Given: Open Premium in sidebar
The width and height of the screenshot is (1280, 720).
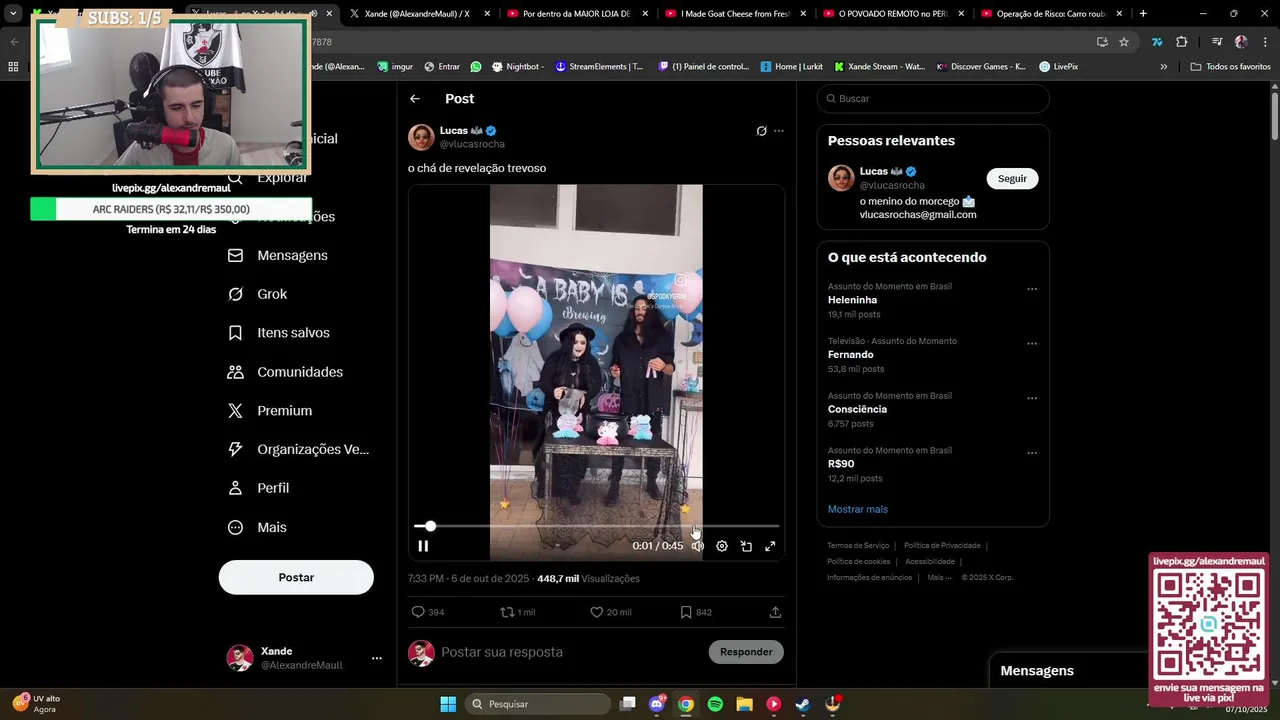Looking at the screenshot, I should pos(270,411).
